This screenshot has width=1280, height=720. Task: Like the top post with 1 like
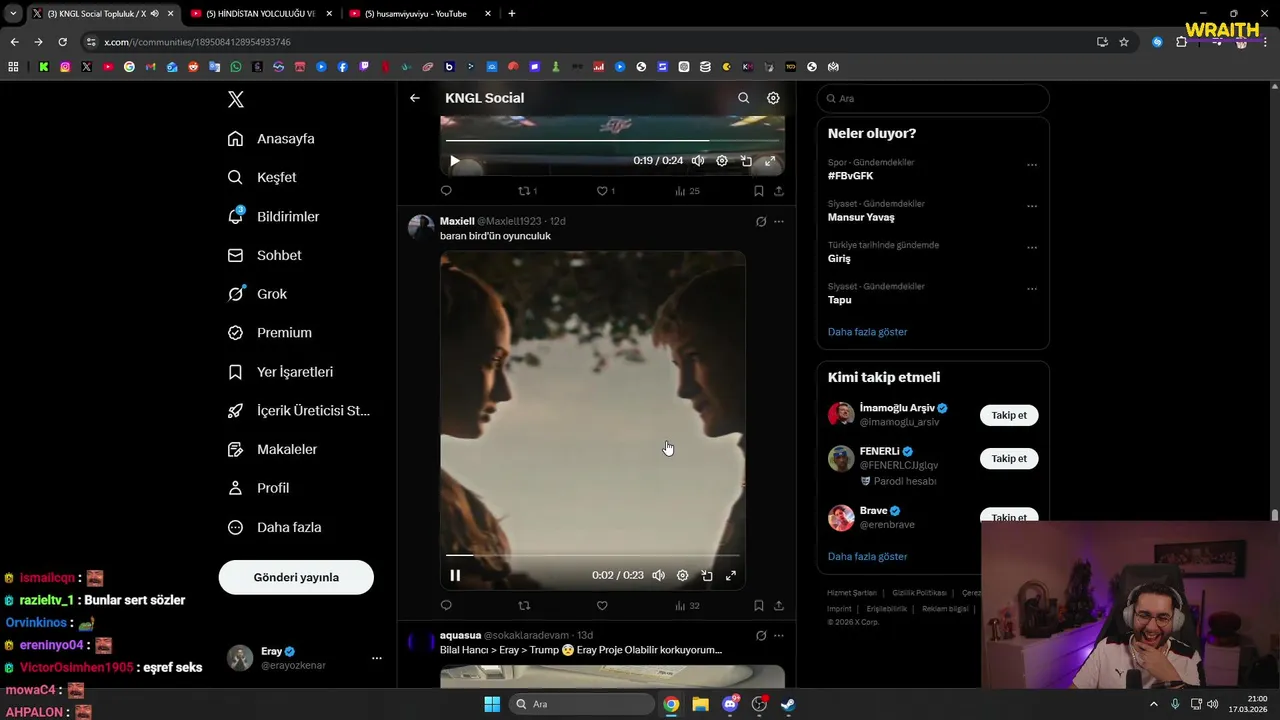[x=606, y=191]
